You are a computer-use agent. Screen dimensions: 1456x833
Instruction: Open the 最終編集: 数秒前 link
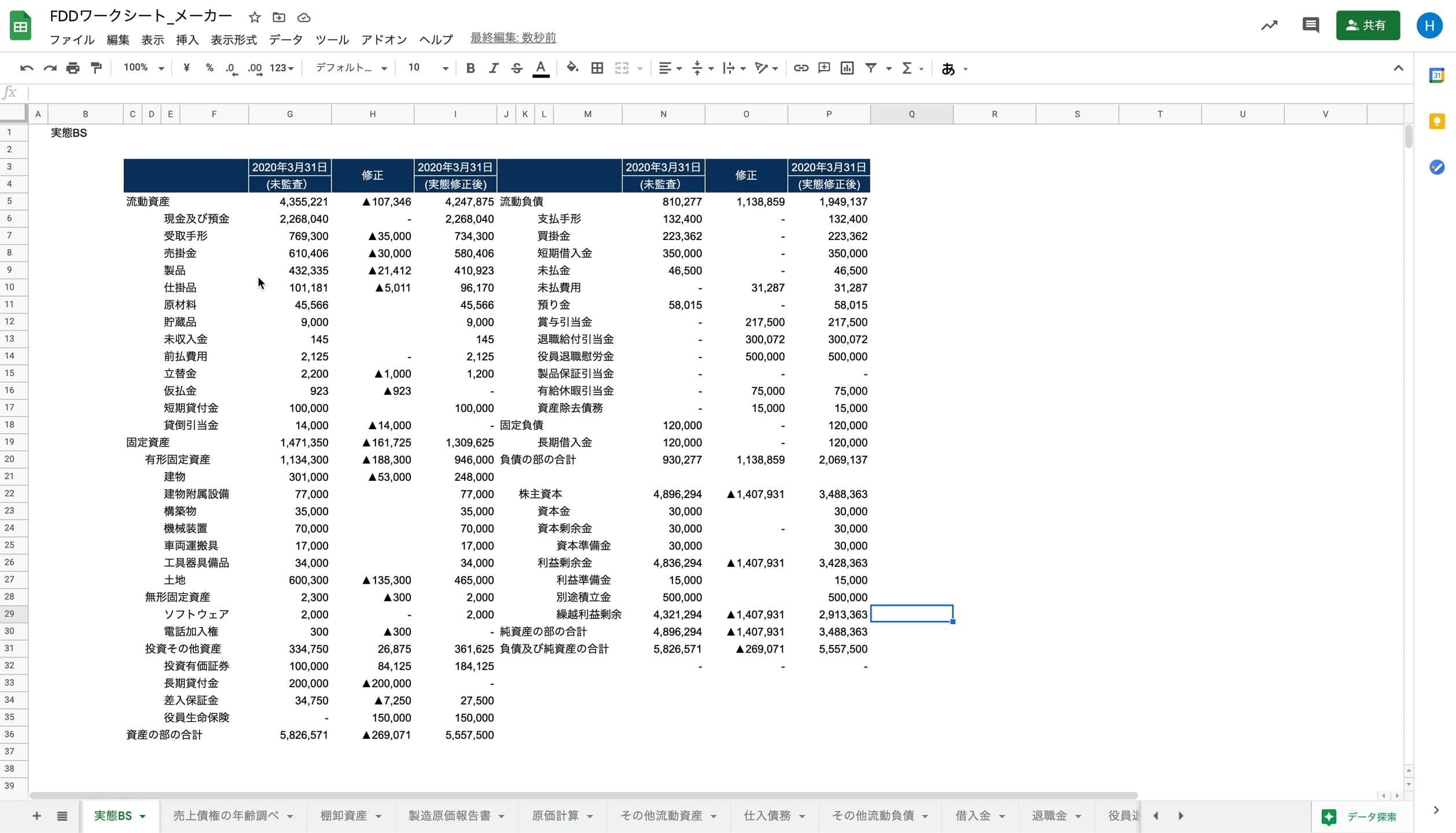coord(513,38)
